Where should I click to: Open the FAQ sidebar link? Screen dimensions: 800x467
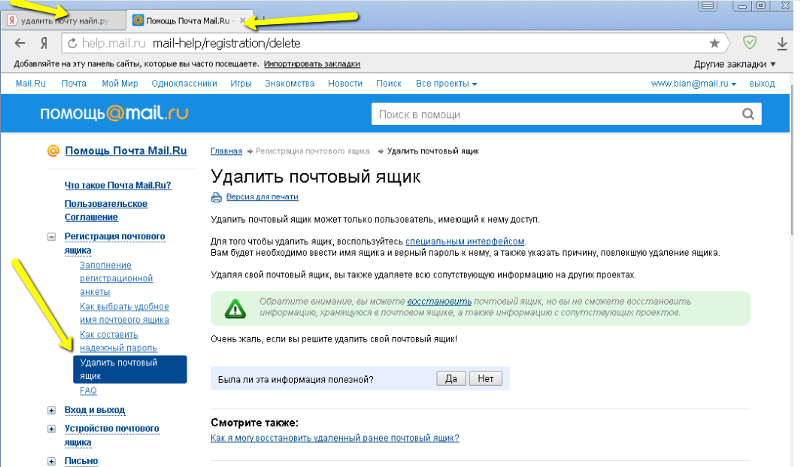88,391
